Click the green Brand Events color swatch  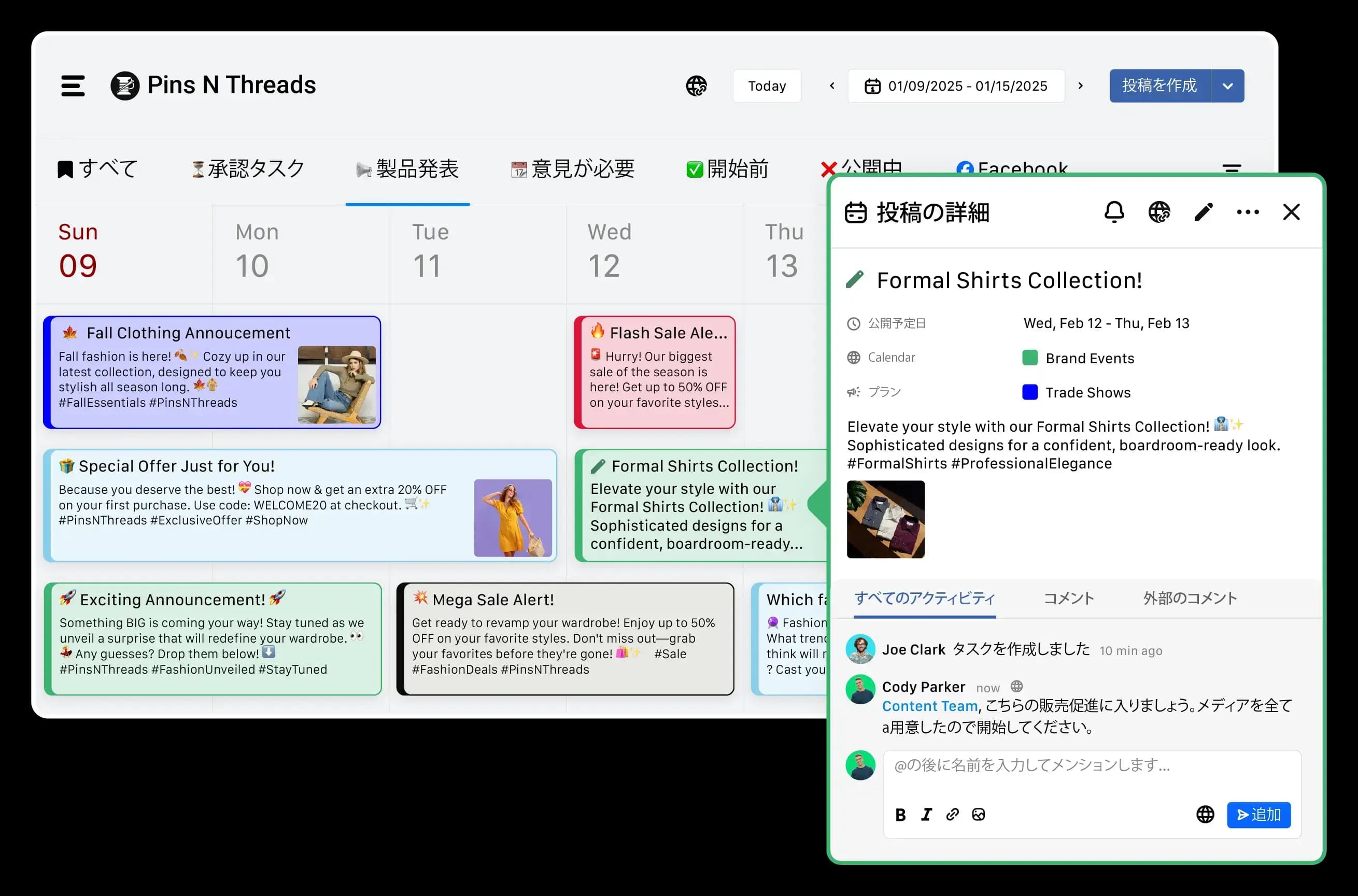click(x=1030, y=358)
